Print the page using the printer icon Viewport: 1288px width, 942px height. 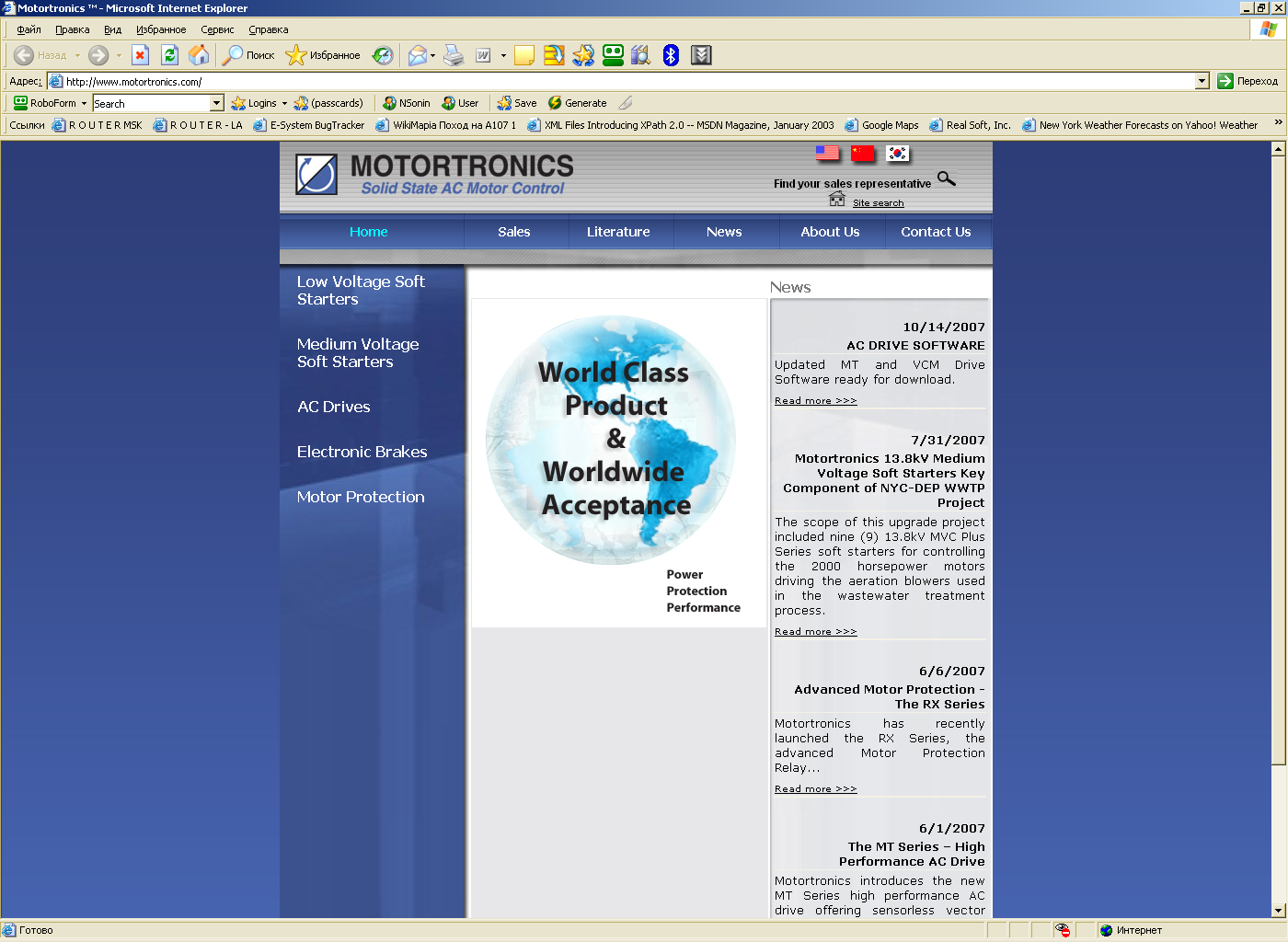(454, 55)
